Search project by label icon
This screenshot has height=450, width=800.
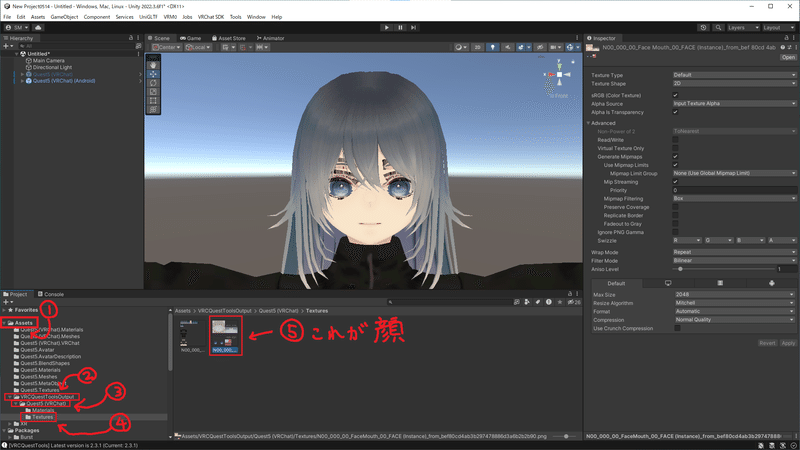coord(538,302)
